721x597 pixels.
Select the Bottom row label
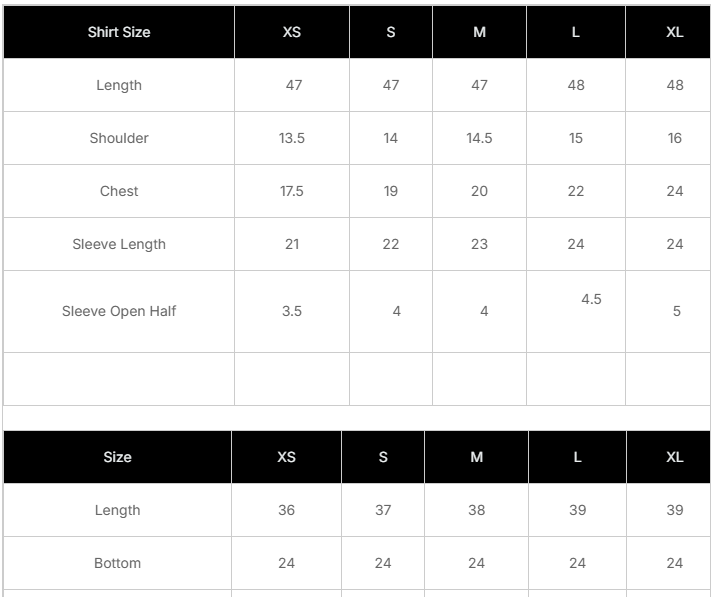coord(117,563)
